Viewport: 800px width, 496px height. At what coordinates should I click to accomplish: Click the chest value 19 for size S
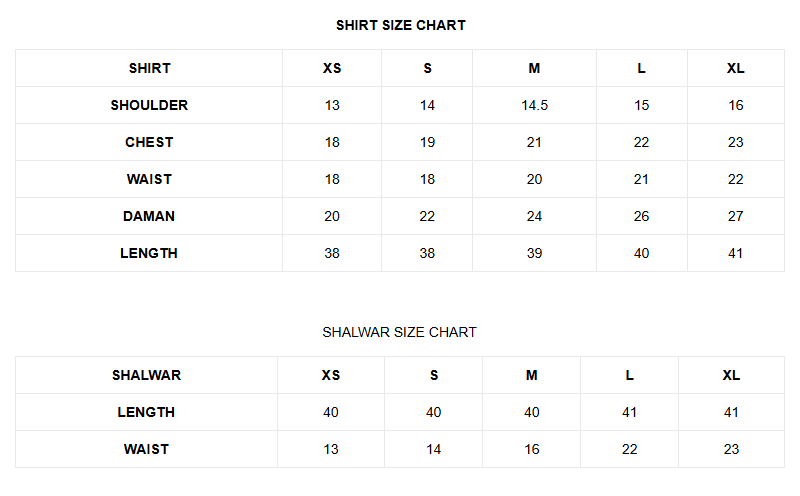[427, 142]
